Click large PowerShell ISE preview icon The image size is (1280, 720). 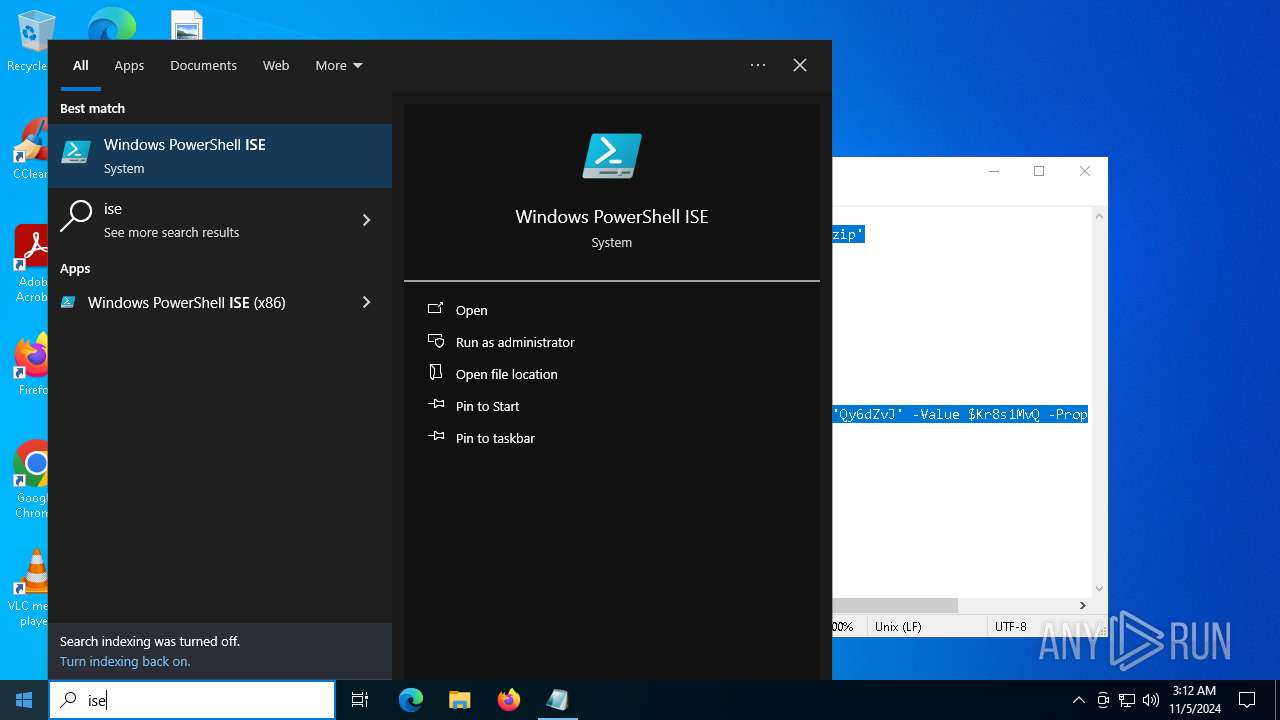click(612, 156)
